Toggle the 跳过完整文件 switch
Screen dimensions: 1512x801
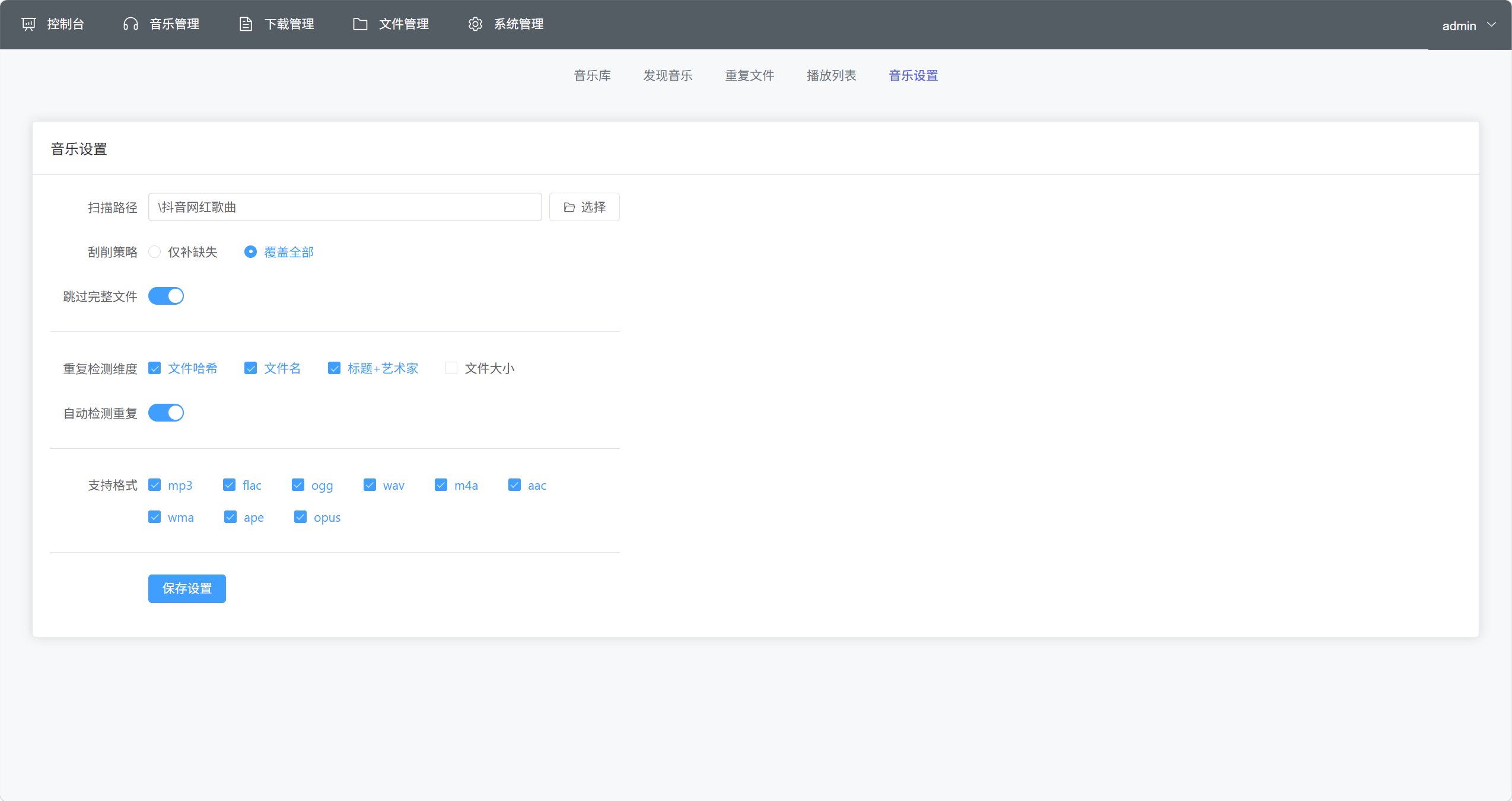tap(166, 296)
